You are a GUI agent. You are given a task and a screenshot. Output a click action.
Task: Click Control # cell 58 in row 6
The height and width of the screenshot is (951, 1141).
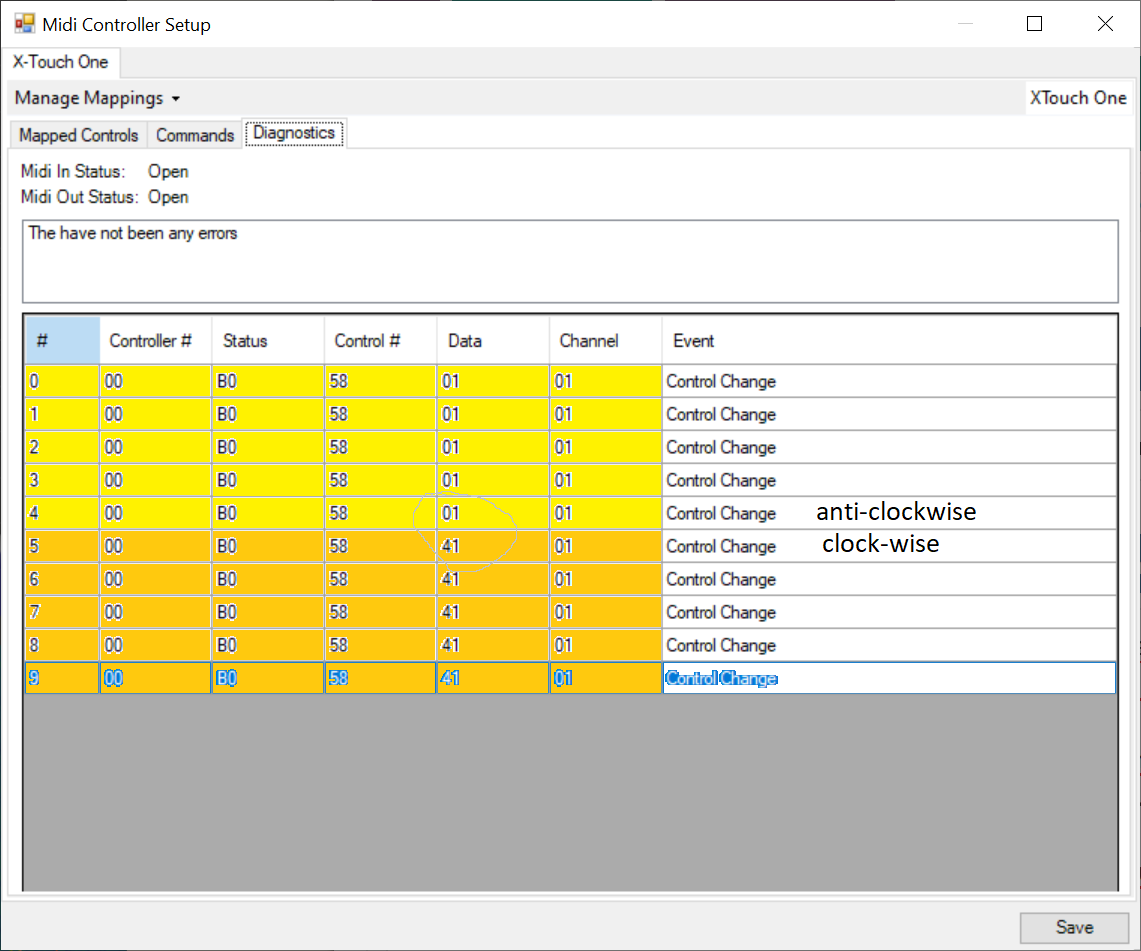(x=381, y=579)
